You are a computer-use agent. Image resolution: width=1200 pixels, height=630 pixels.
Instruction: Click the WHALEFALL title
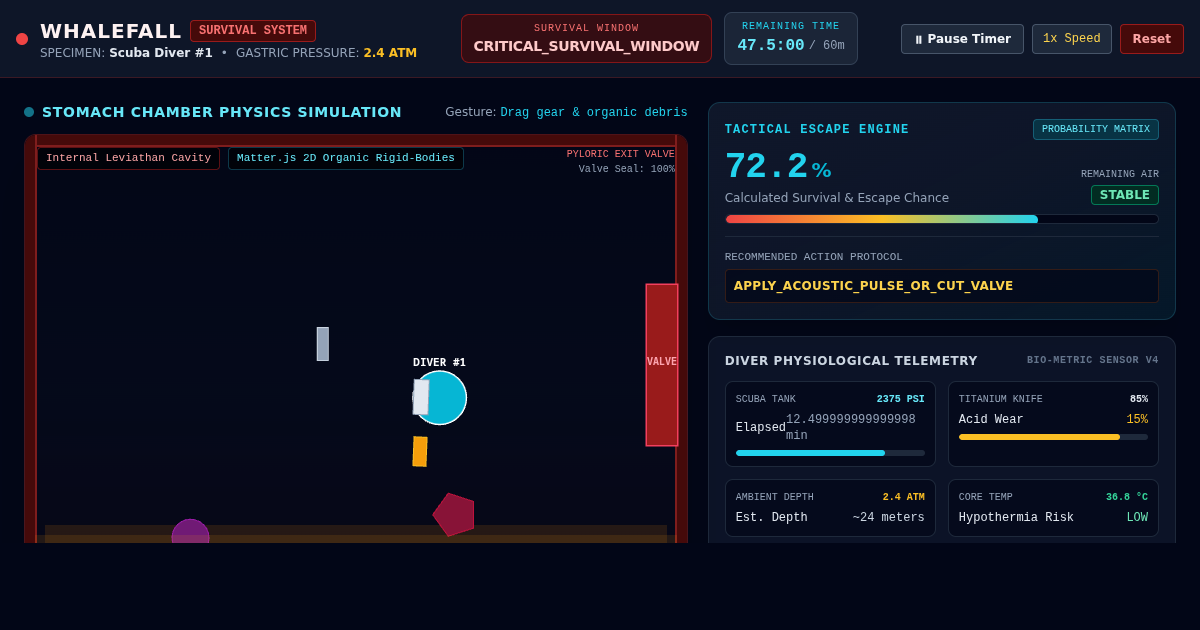[x=111, y=31]
